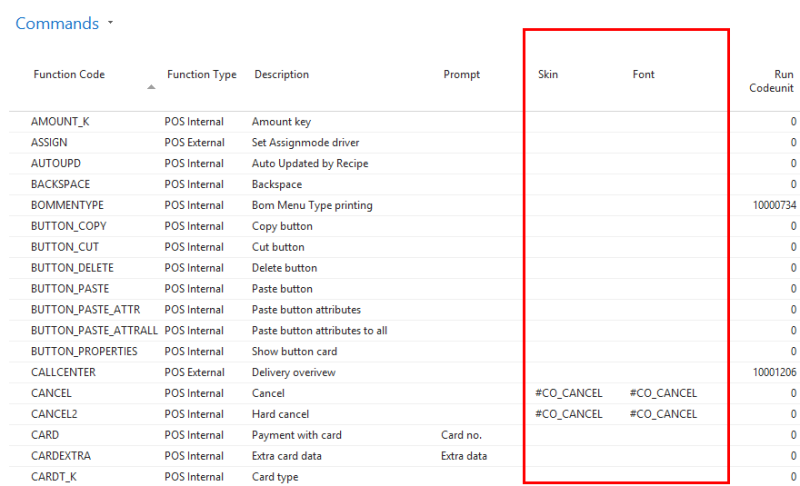Sort by the Skin column header

point(548,74)
